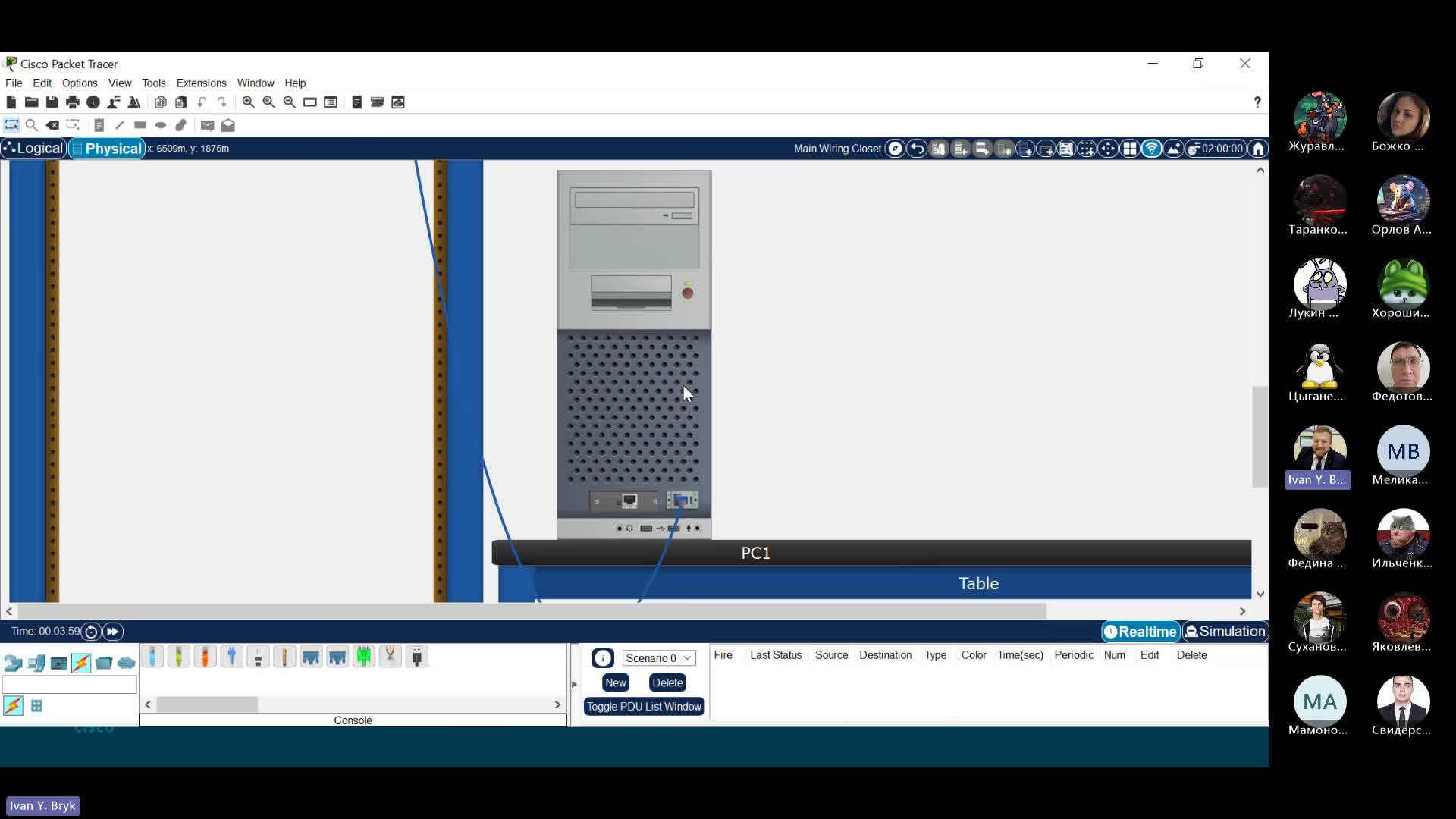Go back one level arrow icon
1456x819 pixels.
917,149
